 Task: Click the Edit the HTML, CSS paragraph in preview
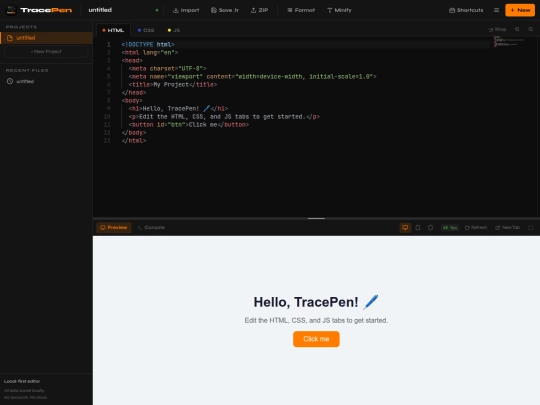point(316,320)
